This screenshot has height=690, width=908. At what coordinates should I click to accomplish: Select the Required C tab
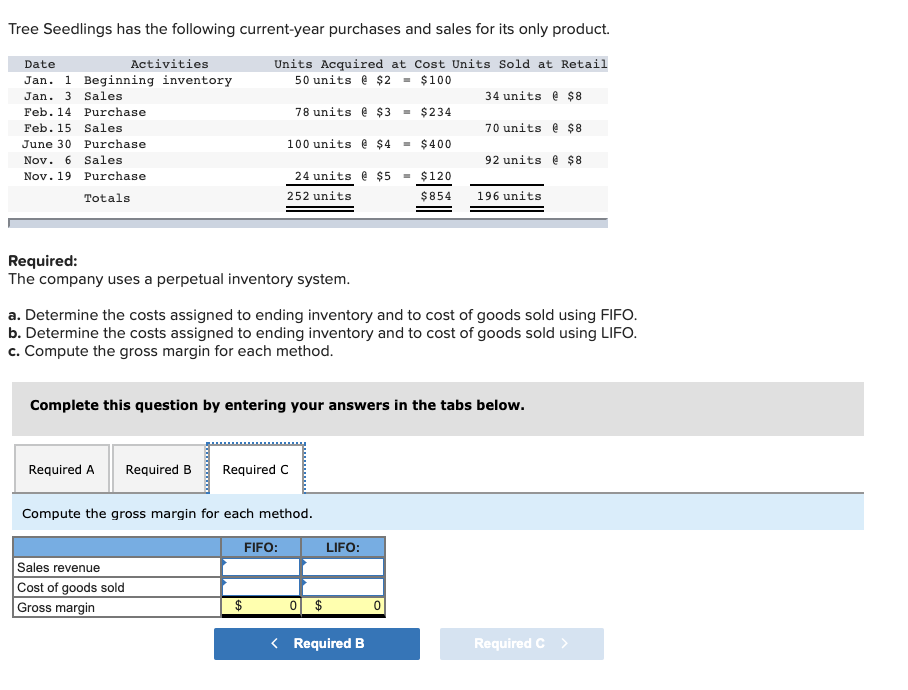coord(255,469)
